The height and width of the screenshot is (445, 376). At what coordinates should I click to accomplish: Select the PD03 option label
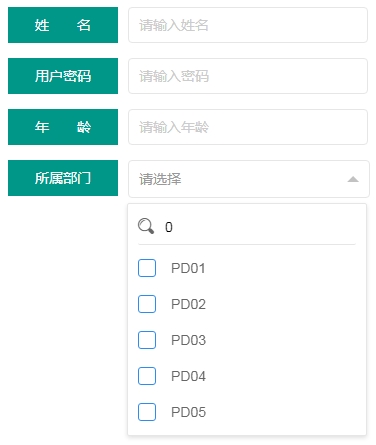click(188, 340)
